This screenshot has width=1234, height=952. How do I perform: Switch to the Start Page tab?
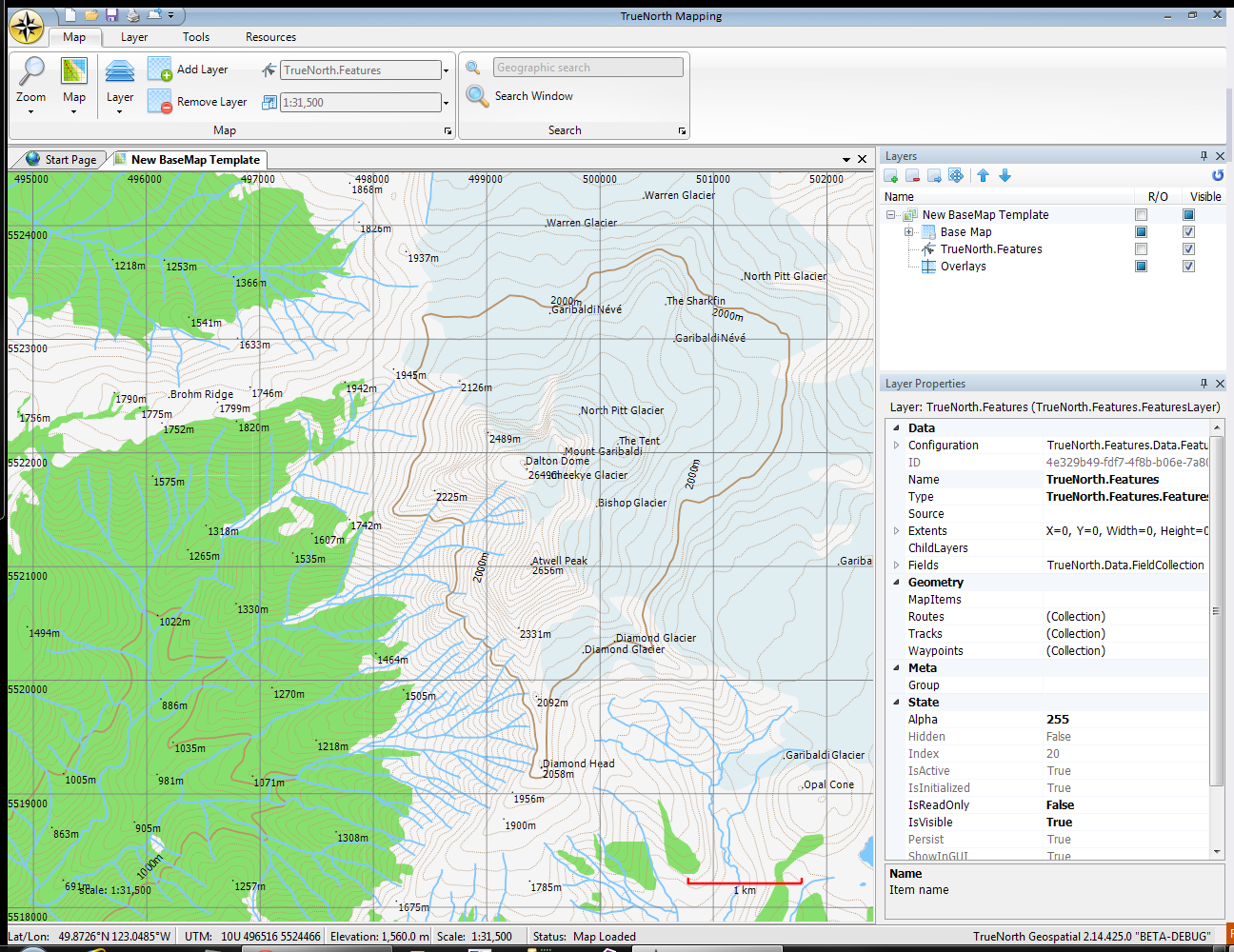(x=63, y=160)
